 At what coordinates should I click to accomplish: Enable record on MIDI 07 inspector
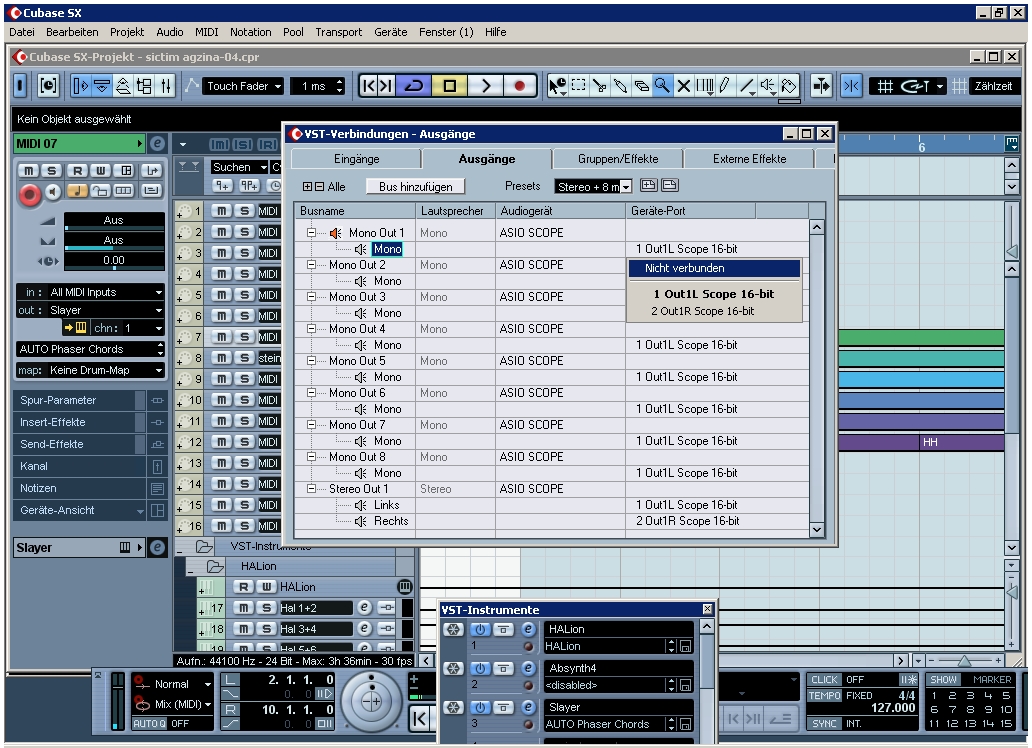click(x=29, y=194)
